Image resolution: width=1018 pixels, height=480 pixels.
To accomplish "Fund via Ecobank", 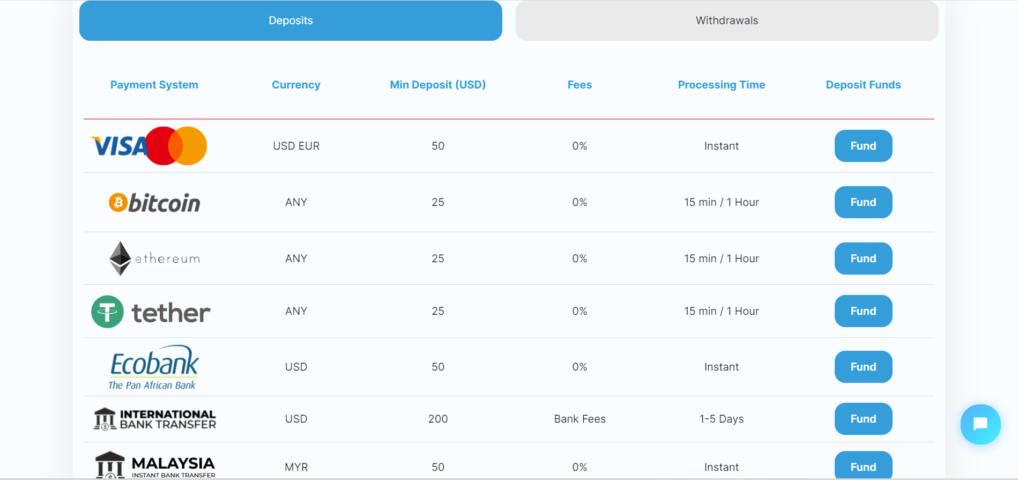I will tap(863, 367).
